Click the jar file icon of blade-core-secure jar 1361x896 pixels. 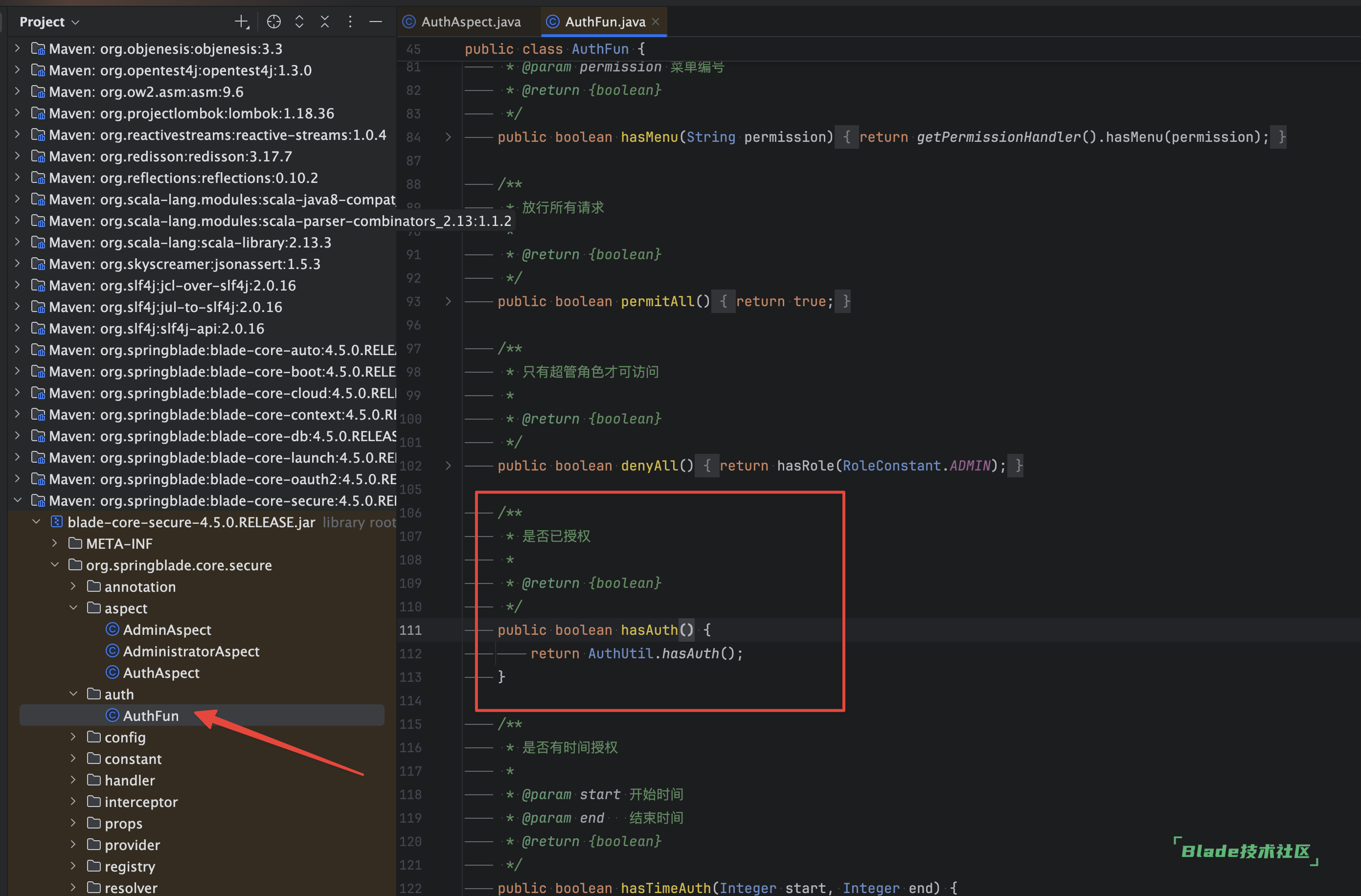[56, 522]
